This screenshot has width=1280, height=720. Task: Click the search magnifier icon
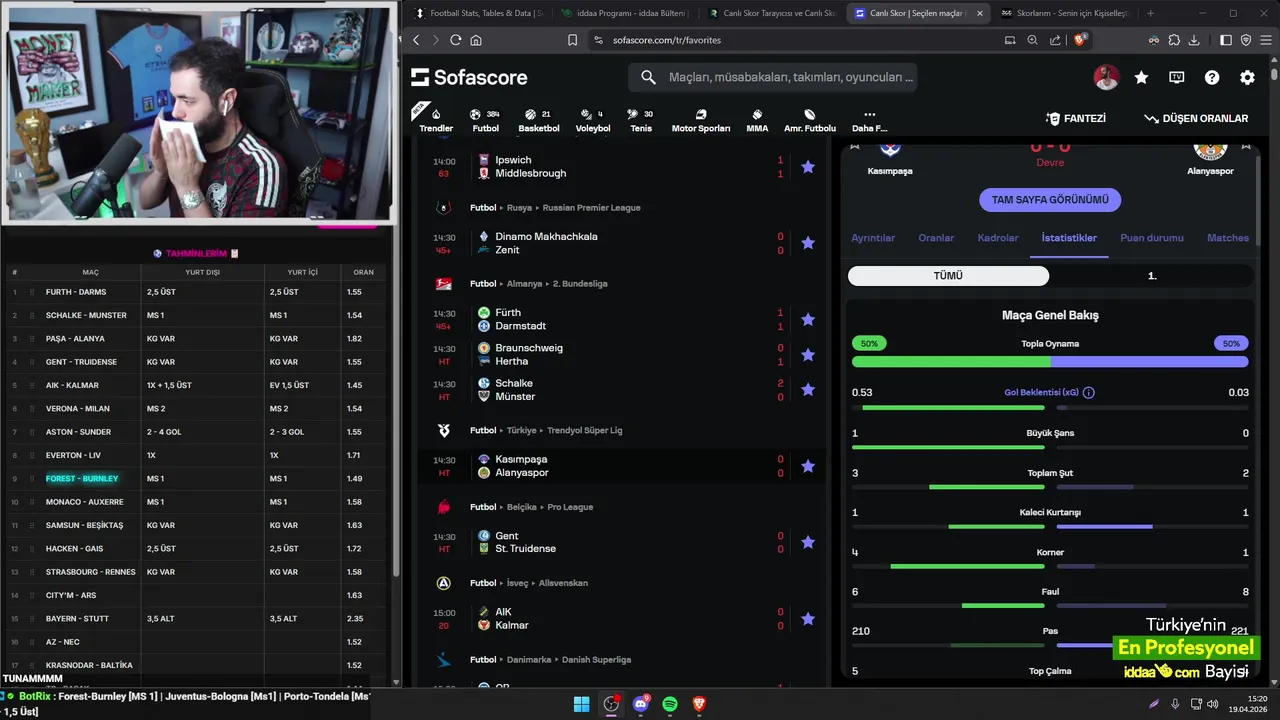[x=648, y=77]
